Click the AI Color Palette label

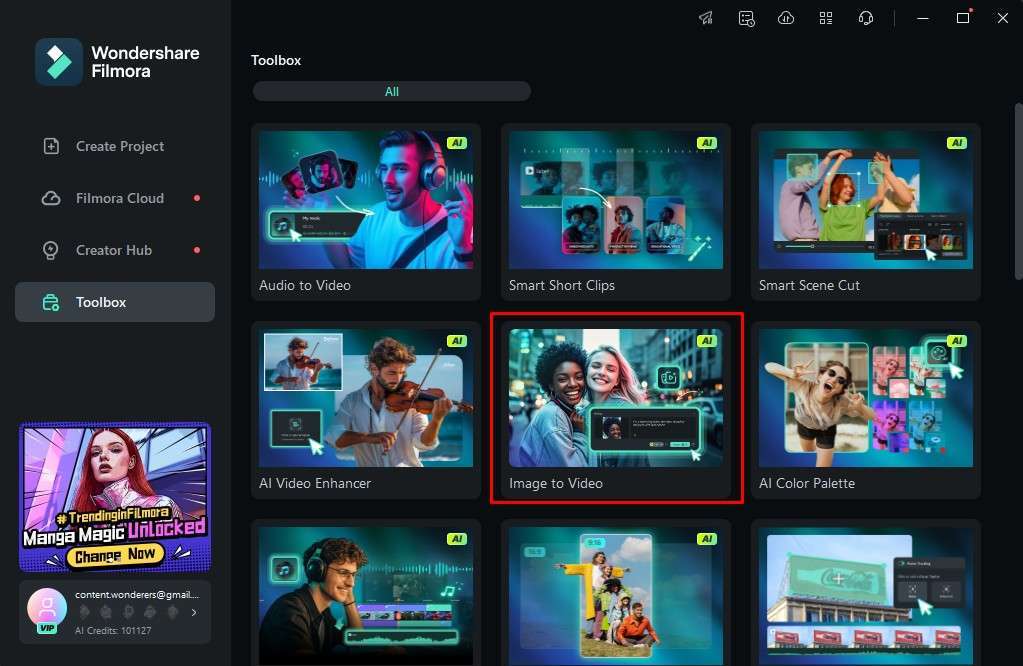tap(806, 483)
